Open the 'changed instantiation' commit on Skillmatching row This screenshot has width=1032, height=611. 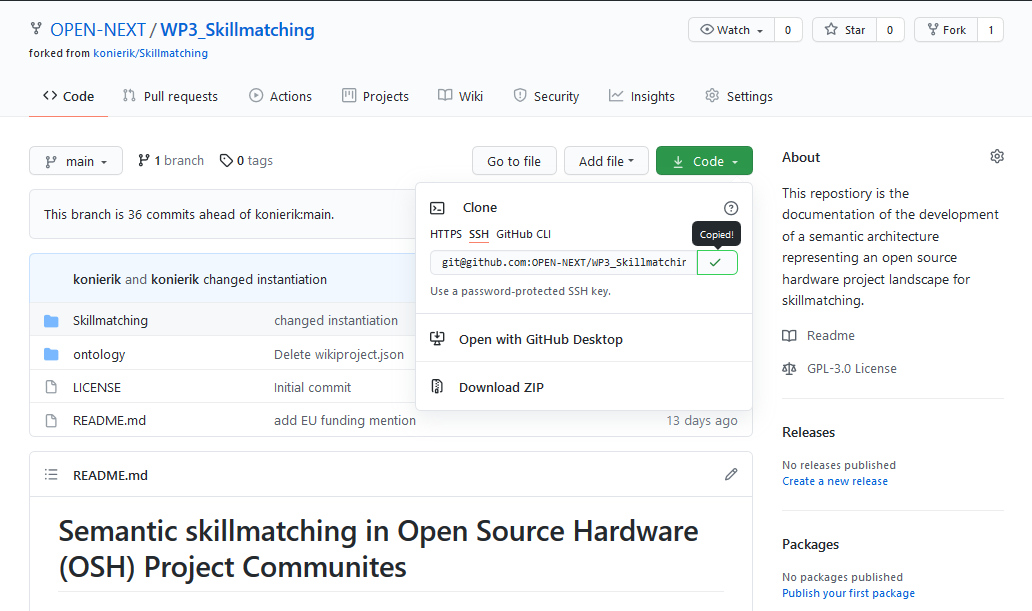336,321
